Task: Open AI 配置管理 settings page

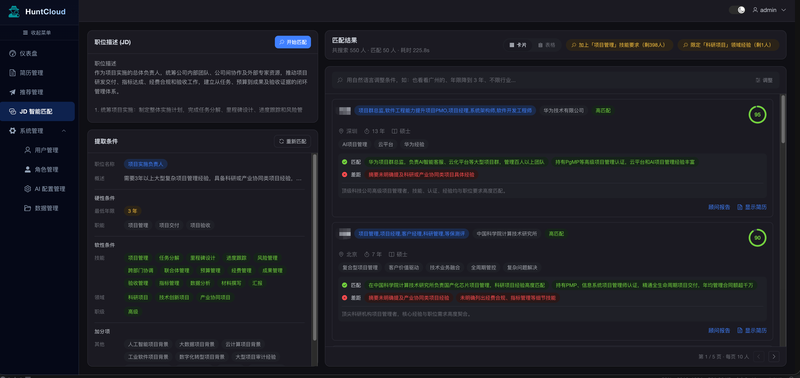Action: [x=45, y=189]
